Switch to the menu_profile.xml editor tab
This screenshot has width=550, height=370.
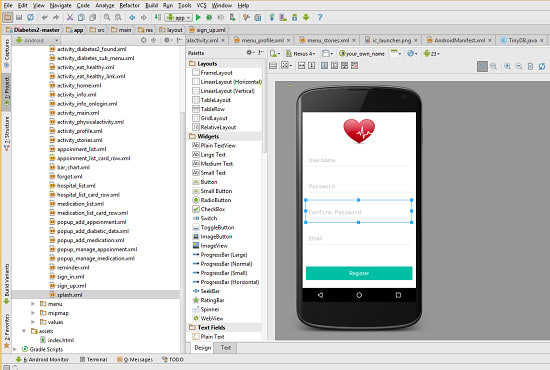(x=262, y=40)
